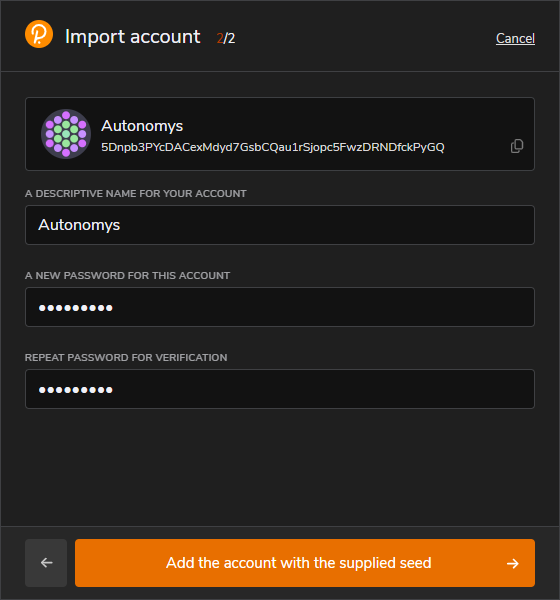Viewport: 560px width, 600px height.
Task: Click the Autonomys name in the account card
Action: pos(142,126)
